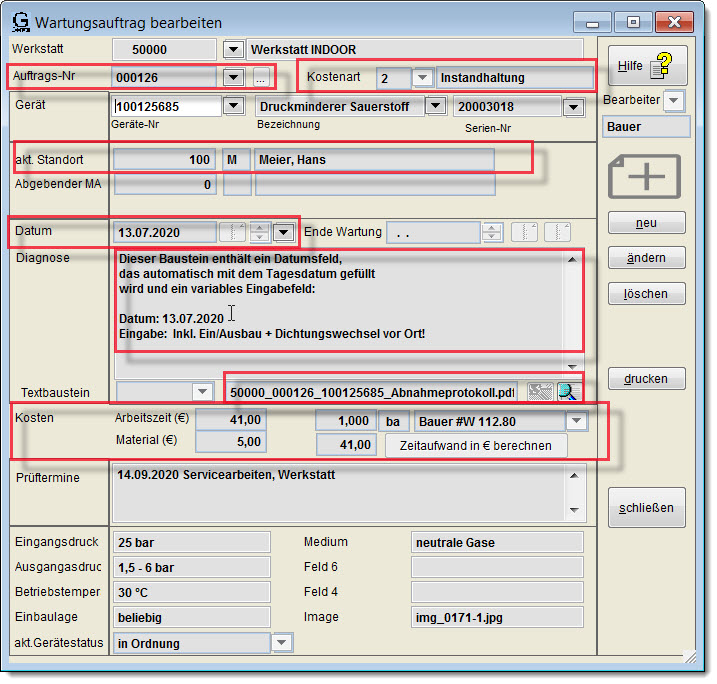Click the attach file icon beside Abnahmeprotokoll
This screenshot has height=684, width=717.
point(541,392)
